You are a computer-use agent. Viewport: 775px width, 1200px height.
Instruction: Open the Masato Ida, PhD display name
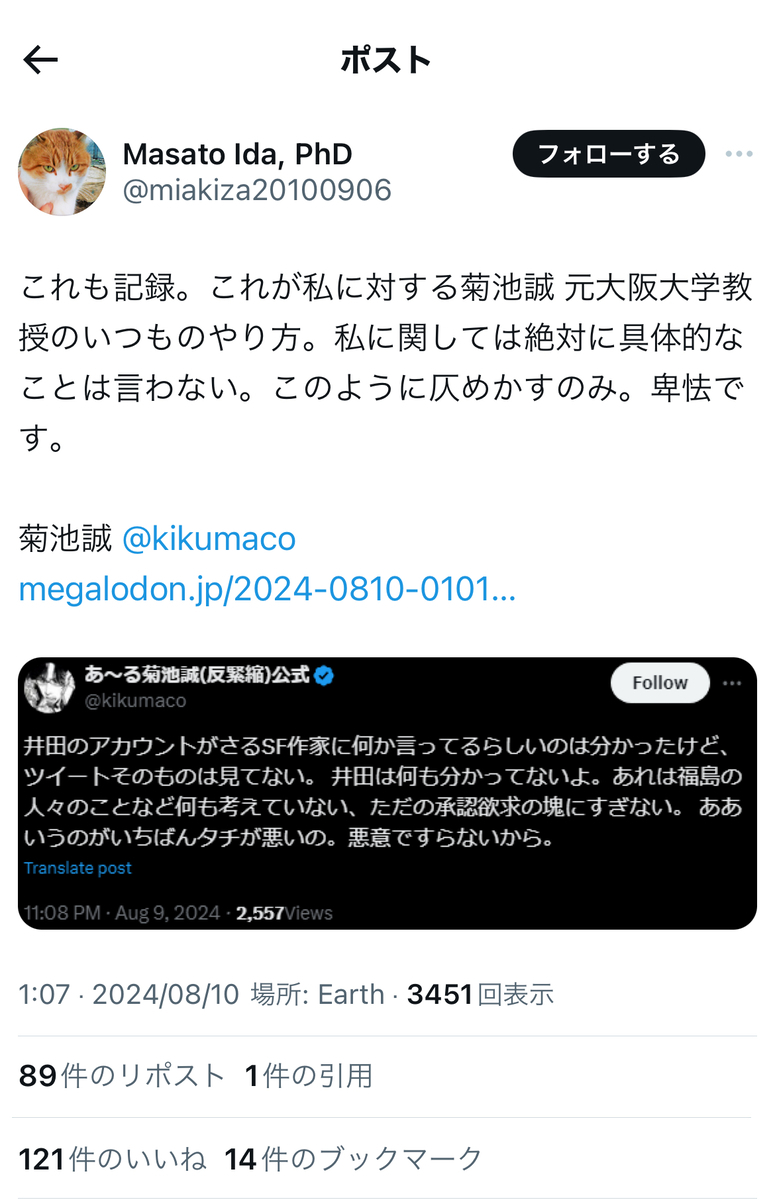point(237,154)
